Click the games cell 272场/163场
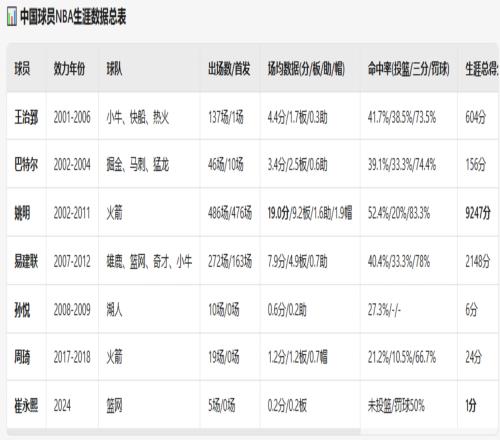 click(x=230, y=261)
